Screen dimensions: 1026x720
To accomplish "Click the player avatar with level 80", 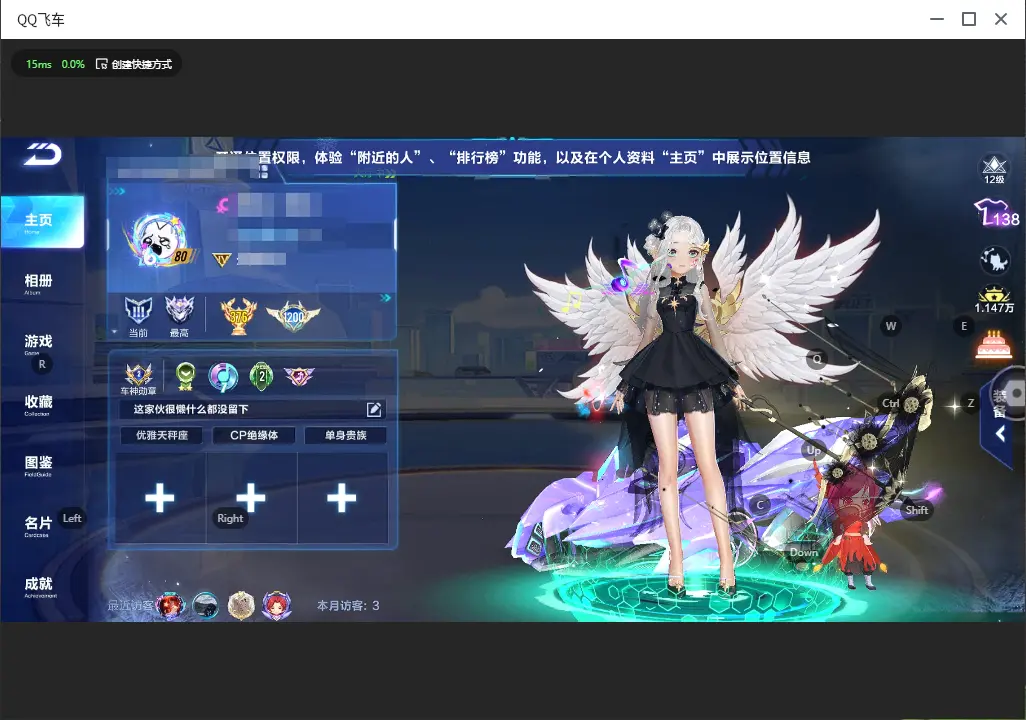I will 158,240.
